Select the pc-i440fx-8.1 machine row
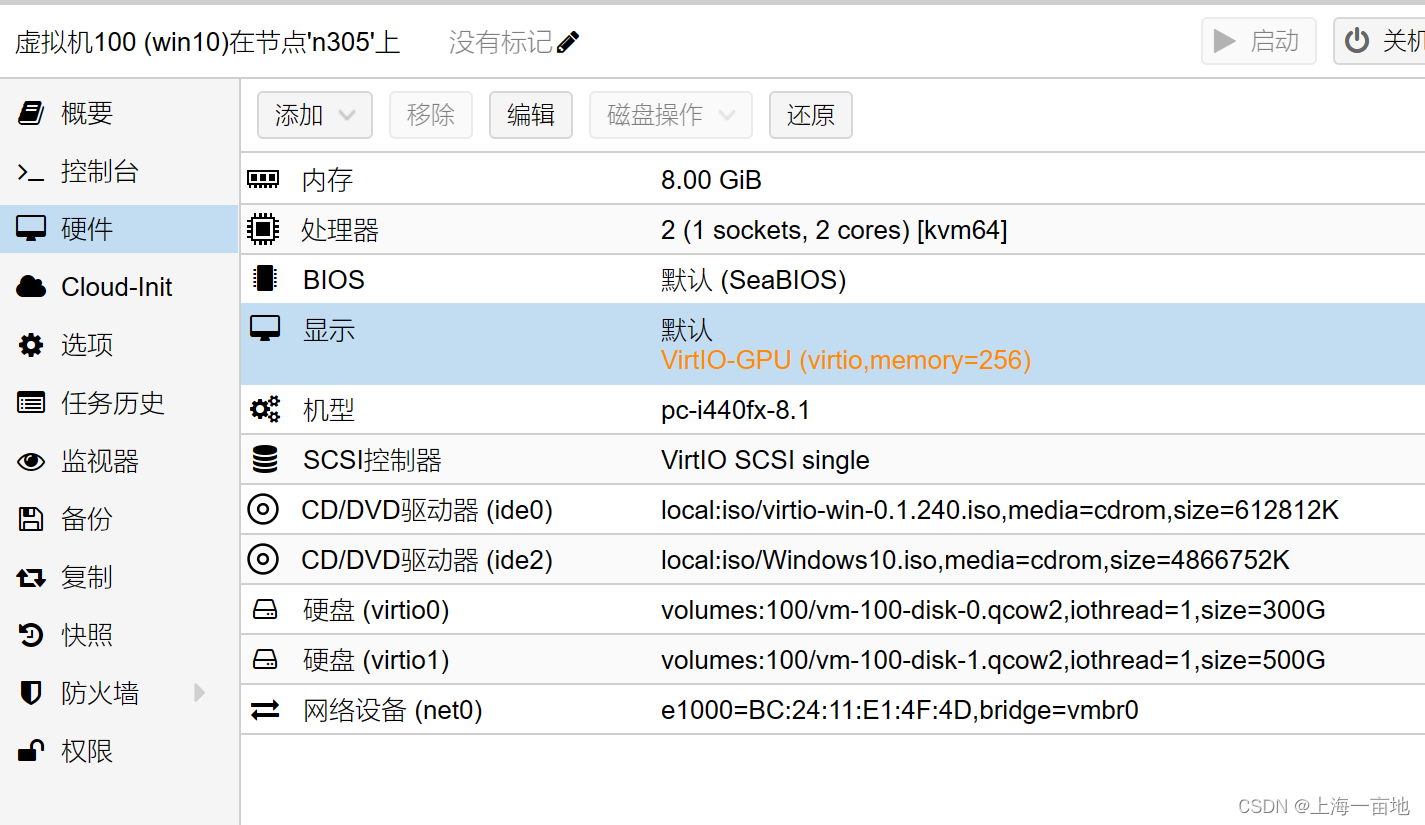Viewport: 1425px width, 825px height. [833, 410]
